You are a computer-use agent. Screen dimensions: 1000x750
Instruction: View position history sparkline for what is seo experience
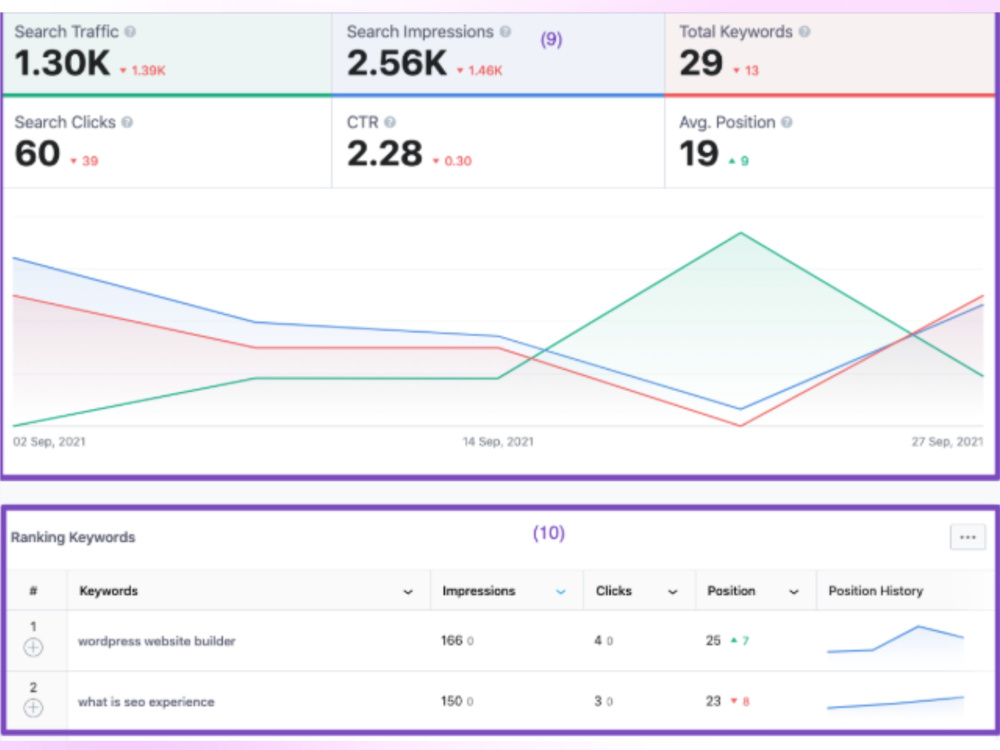tap(895, 702)
